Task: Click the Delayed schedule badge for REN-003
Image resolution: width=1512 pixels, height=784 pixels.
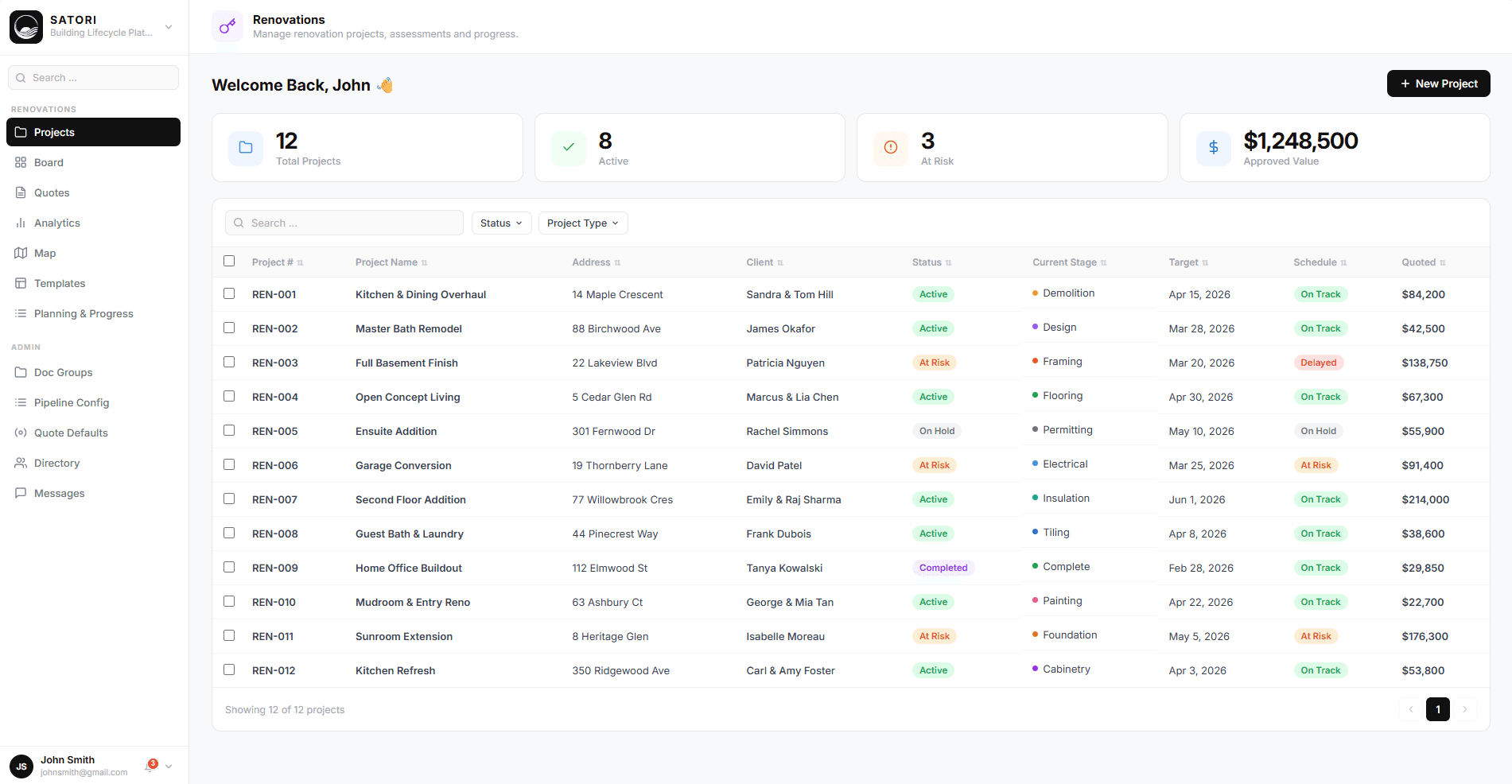Action: tap(1318, 363)
